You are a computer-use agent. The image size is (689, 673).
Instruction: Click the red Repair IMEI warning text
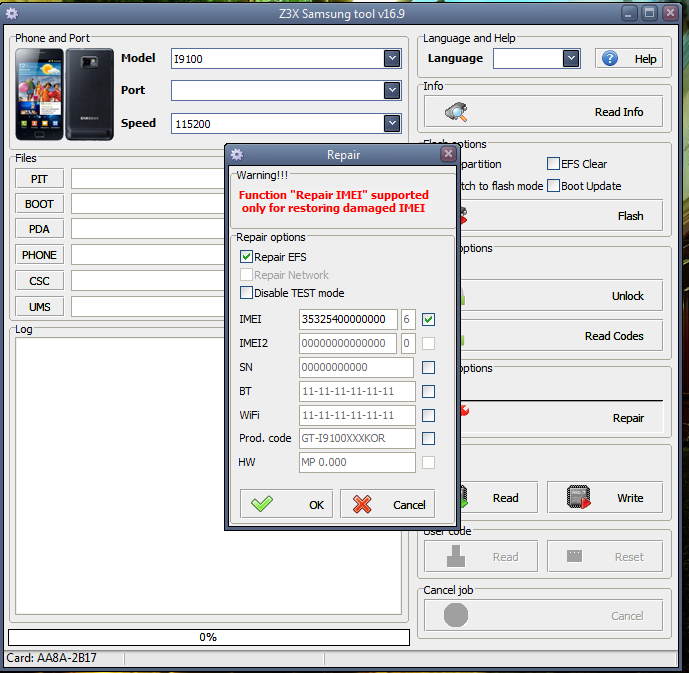coord(334,201)
